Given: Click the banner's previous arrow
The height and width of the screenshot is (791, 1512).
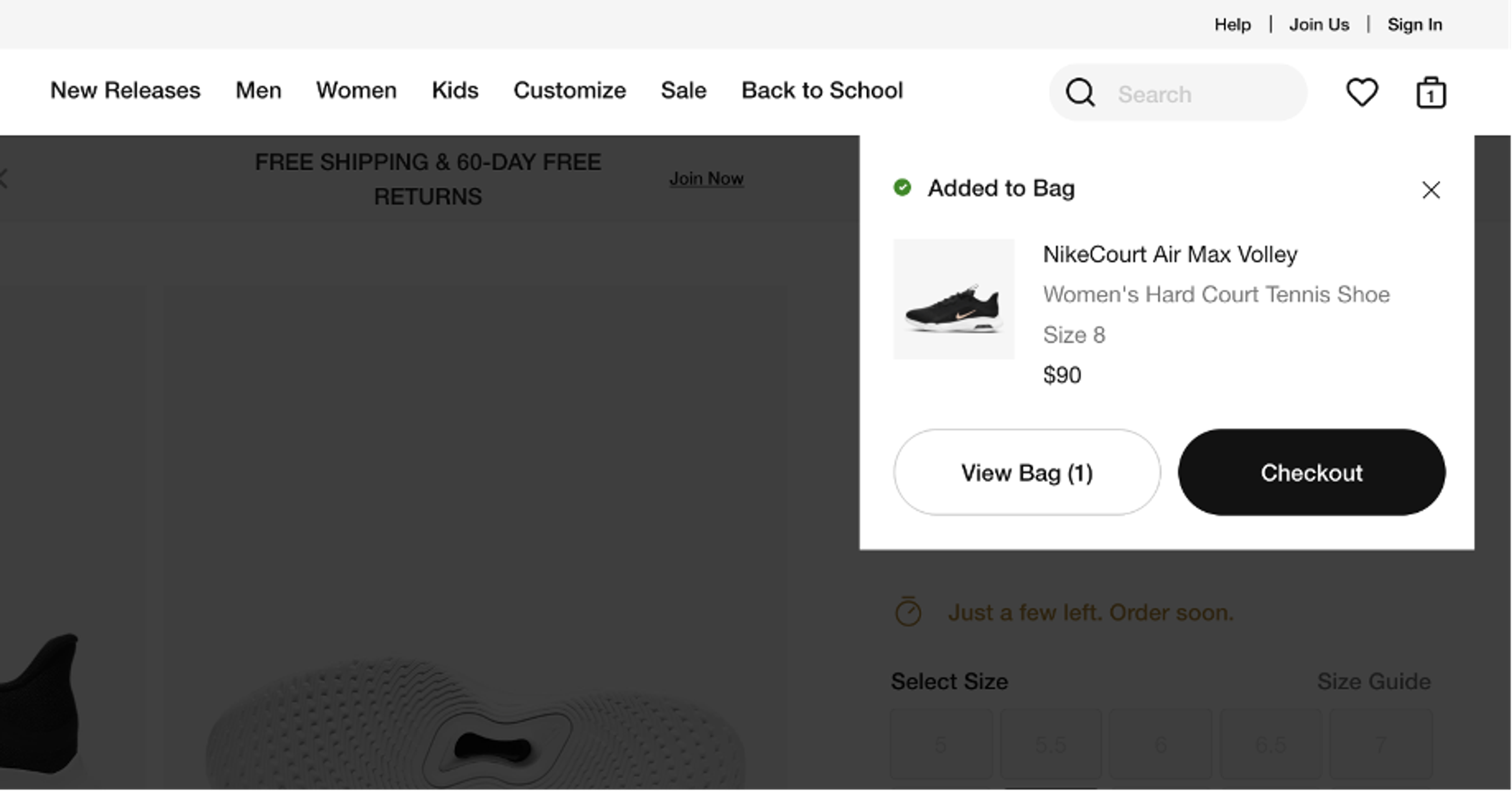Looking at the screenshot, I should point(4,178).
